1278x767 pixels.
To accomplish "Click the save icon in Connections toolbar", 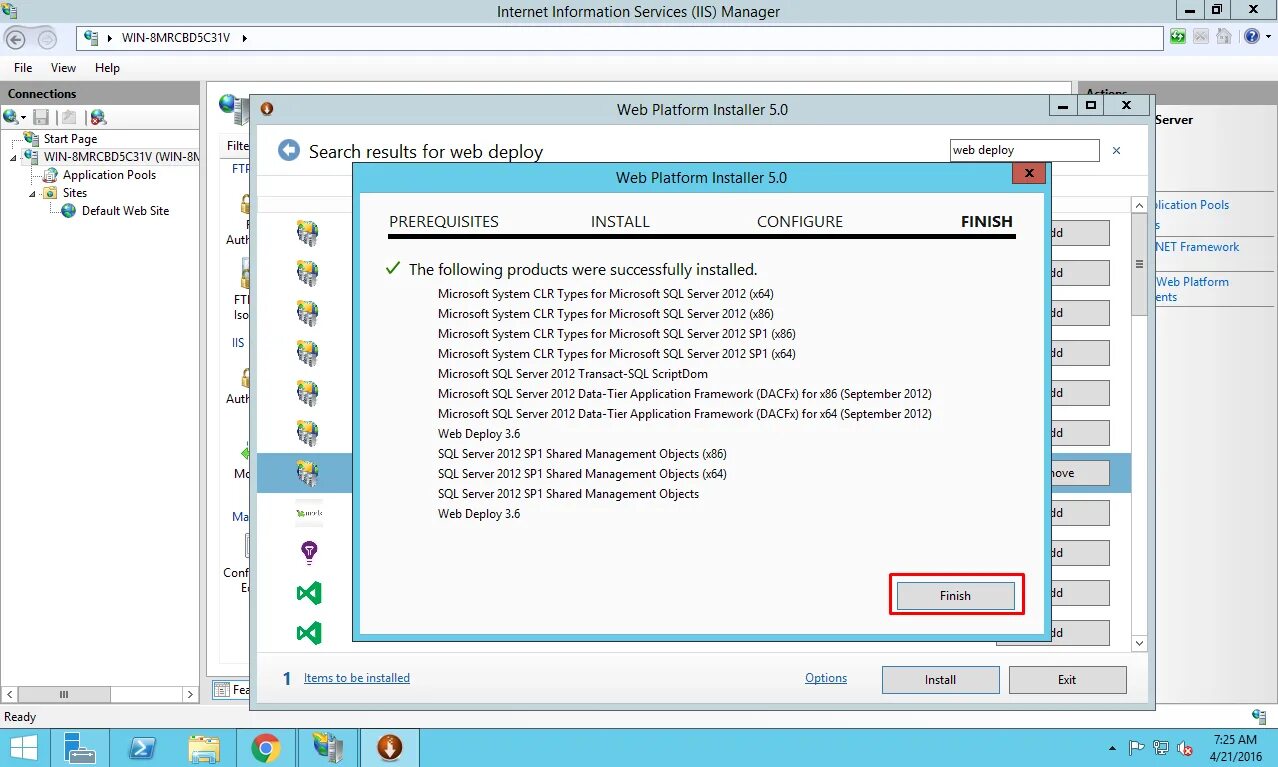I will (41, 117).
